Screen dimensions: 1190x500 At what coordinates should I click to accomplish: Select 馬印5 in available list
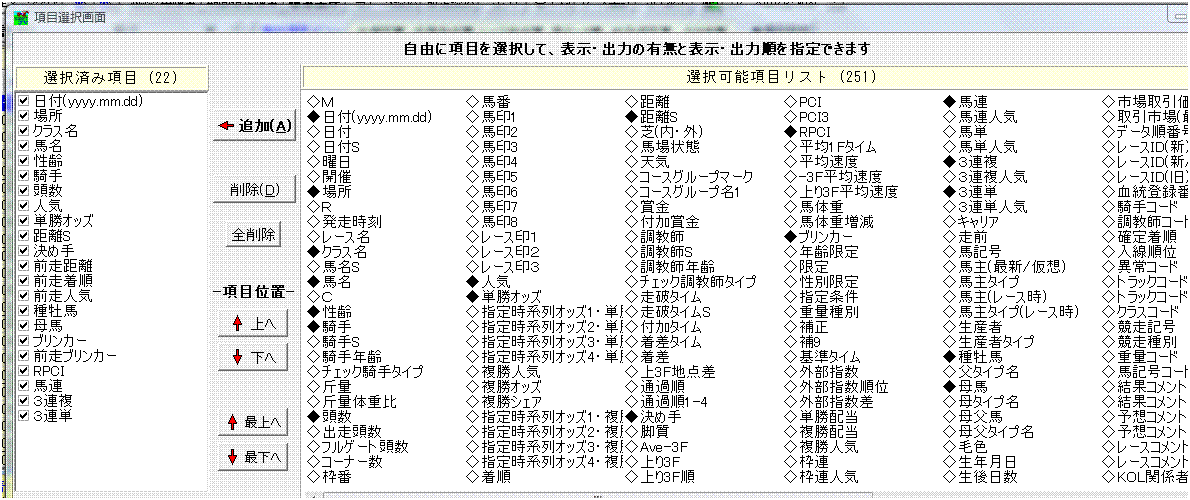click(492, 177)
